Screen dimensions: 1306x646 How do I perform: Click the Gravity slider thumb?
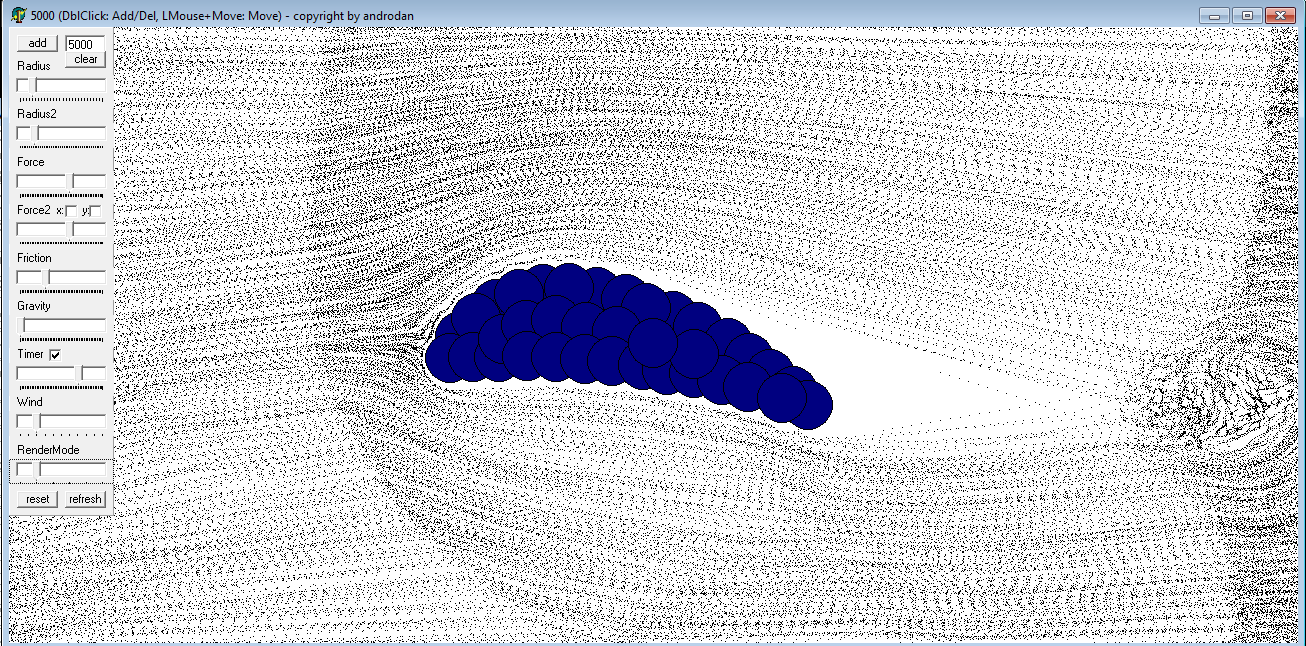click(x=21, y=326)
